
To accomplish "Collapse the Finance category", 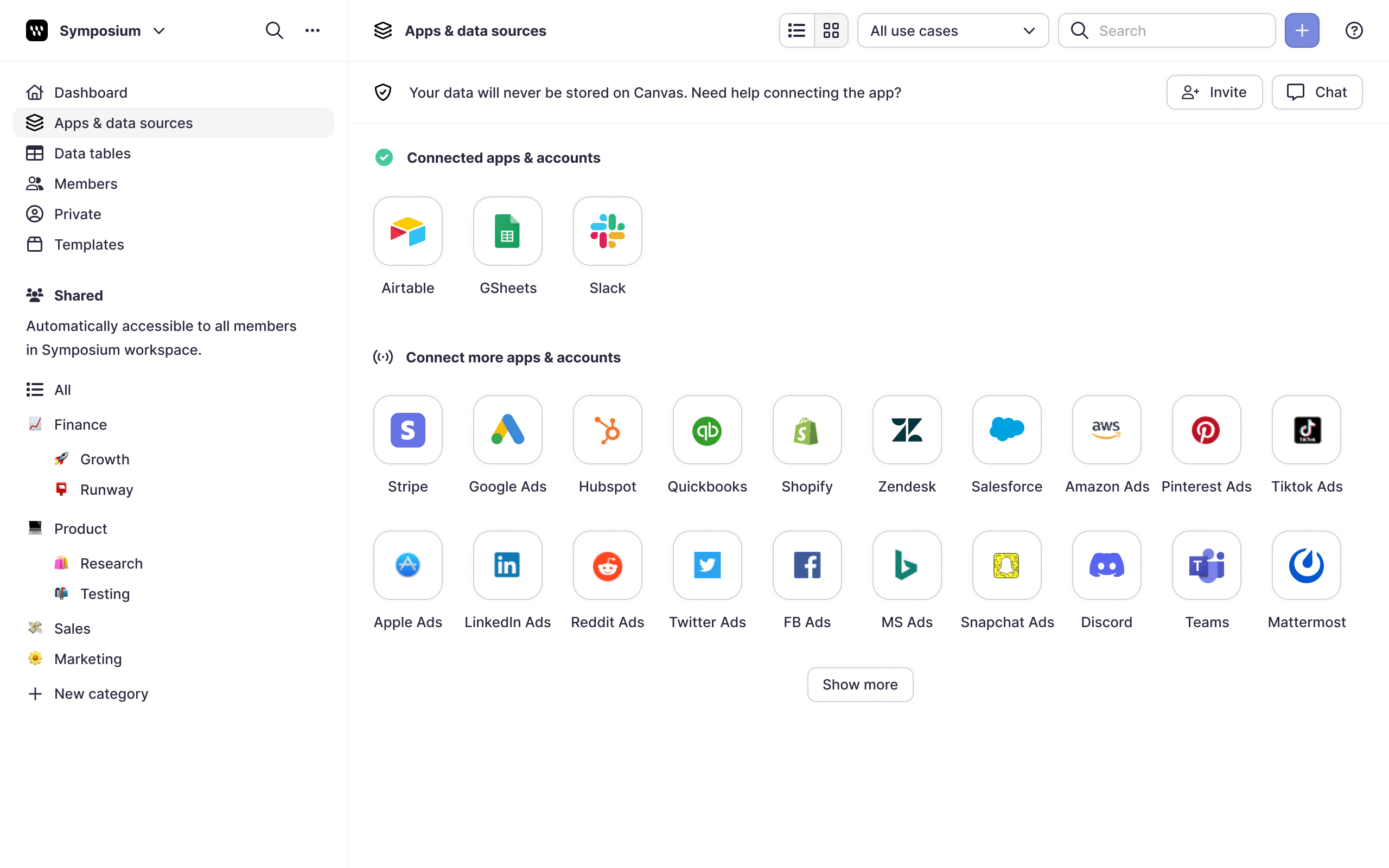I will click(x=80, y=424).
